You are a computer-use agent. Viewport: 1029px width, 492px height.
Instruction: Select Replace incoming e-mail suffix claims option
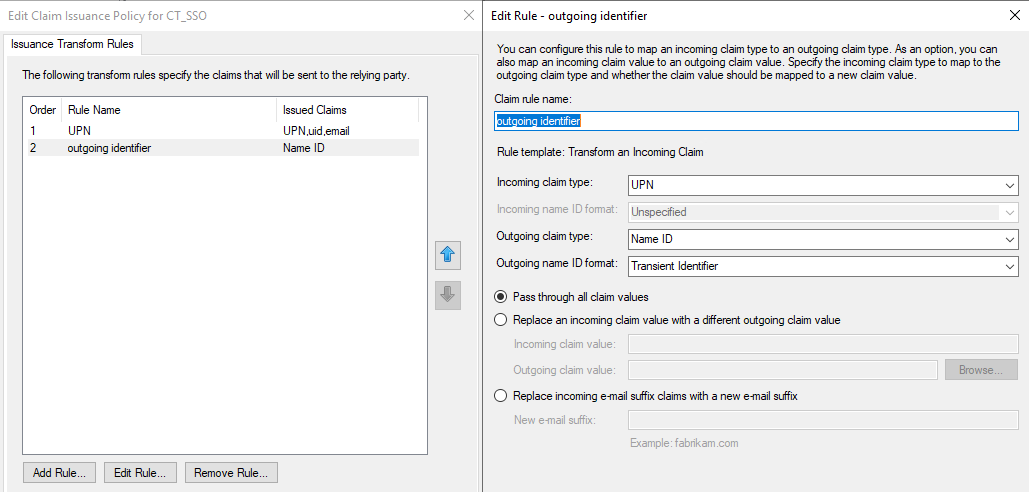pos(501,396)
